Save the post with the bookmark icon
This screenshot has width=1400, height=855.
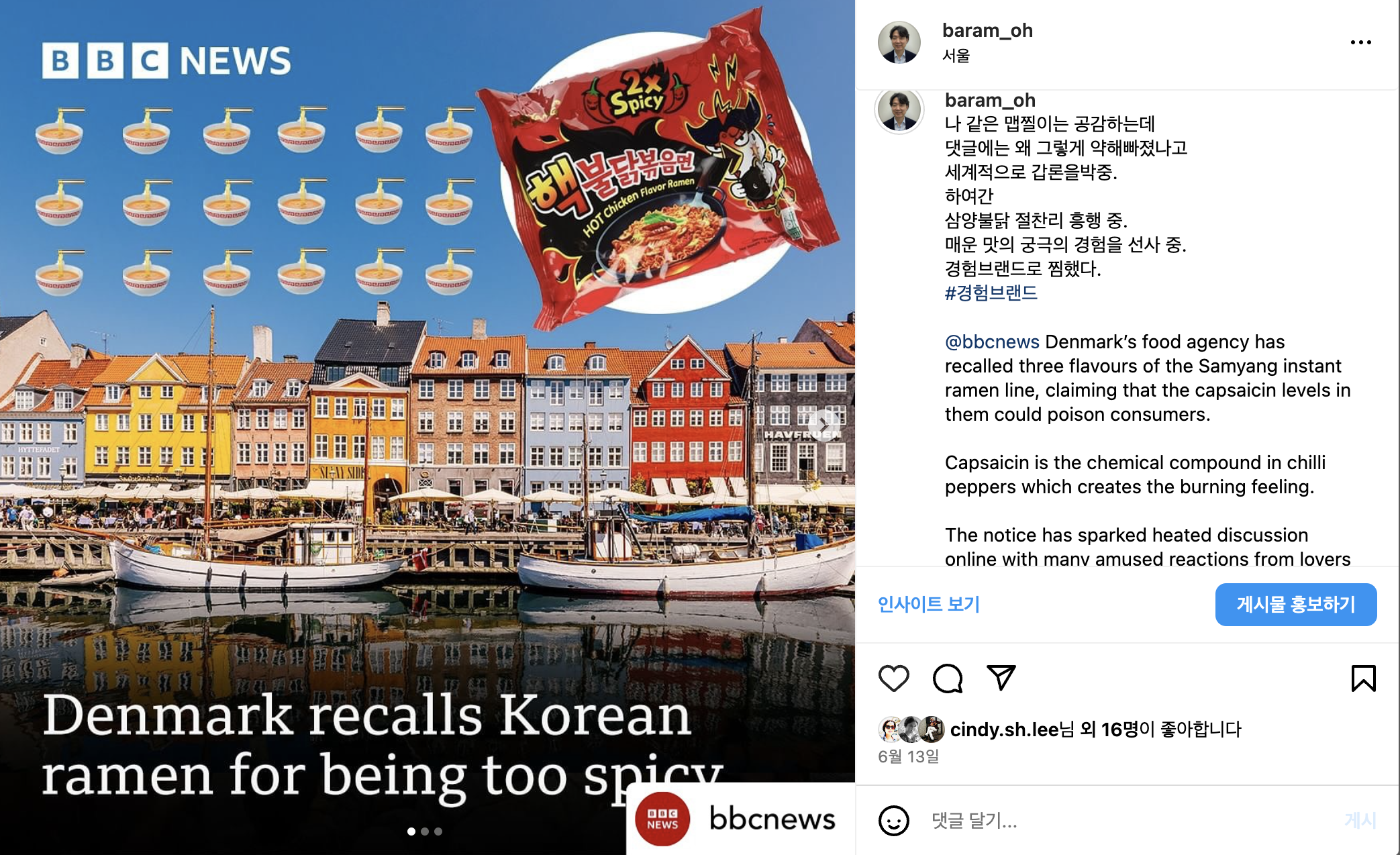click(x=1363, y=678)
